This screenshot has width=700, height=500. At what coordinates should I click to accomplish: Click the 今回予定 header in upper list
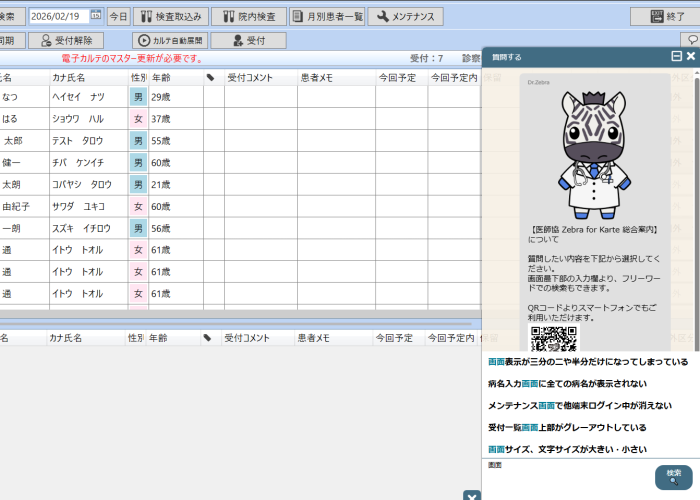[x=402, y=78]
